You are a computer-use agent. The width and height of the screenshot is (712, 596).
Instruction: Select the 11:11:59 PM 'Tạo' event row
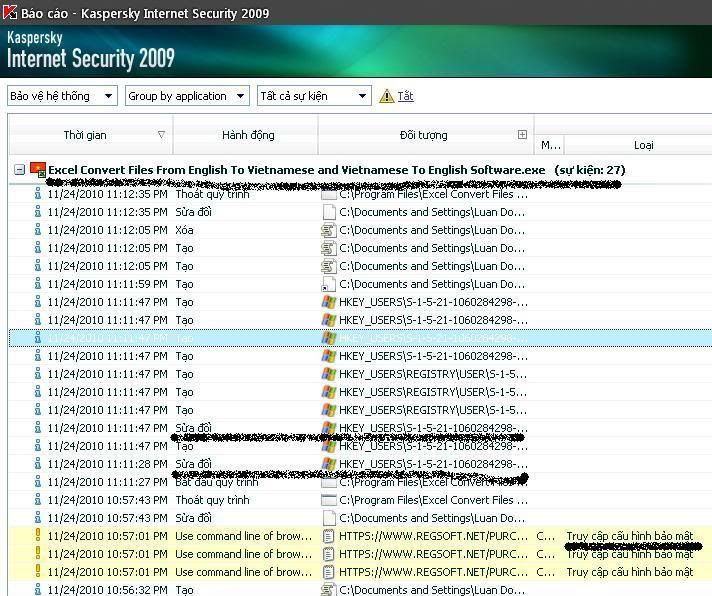pyautogui.click(x=360, y=284)
